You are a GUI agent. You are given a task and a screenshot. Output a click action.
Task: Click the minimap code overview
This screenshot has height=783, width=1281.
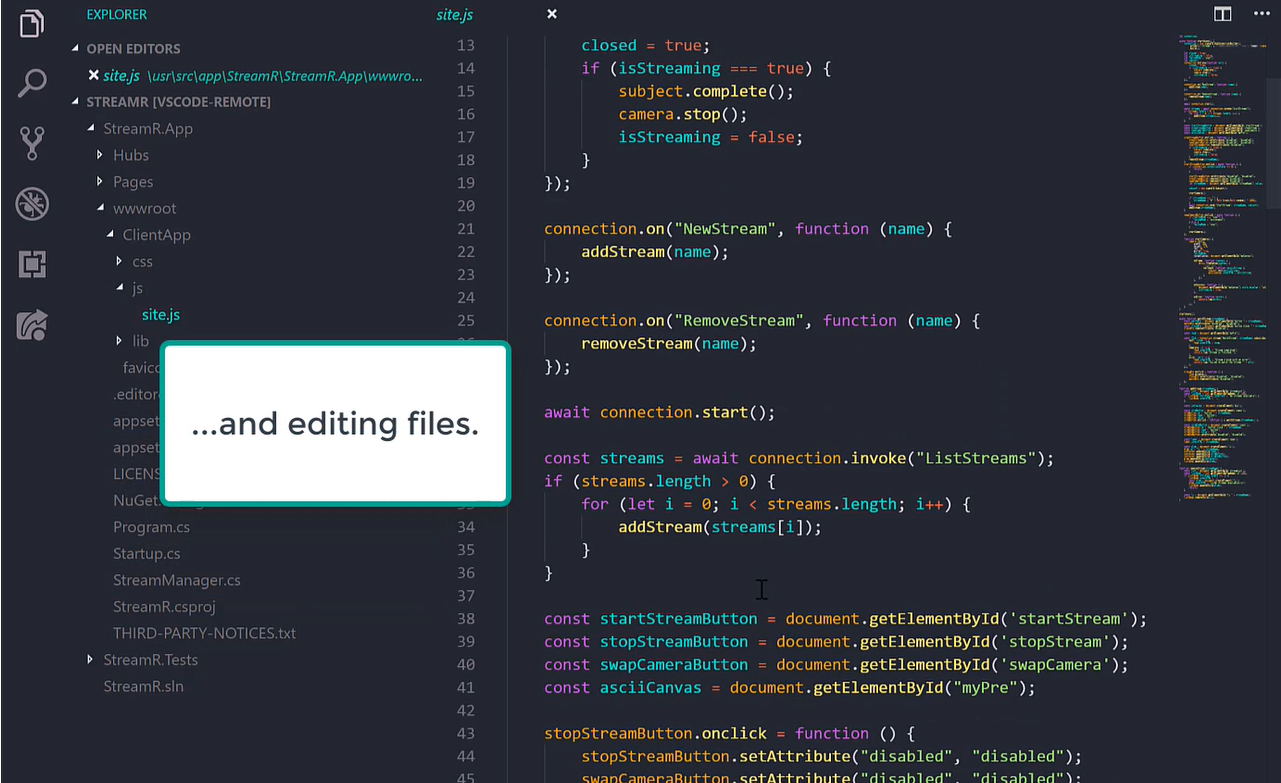click(x=1222, y=270)
